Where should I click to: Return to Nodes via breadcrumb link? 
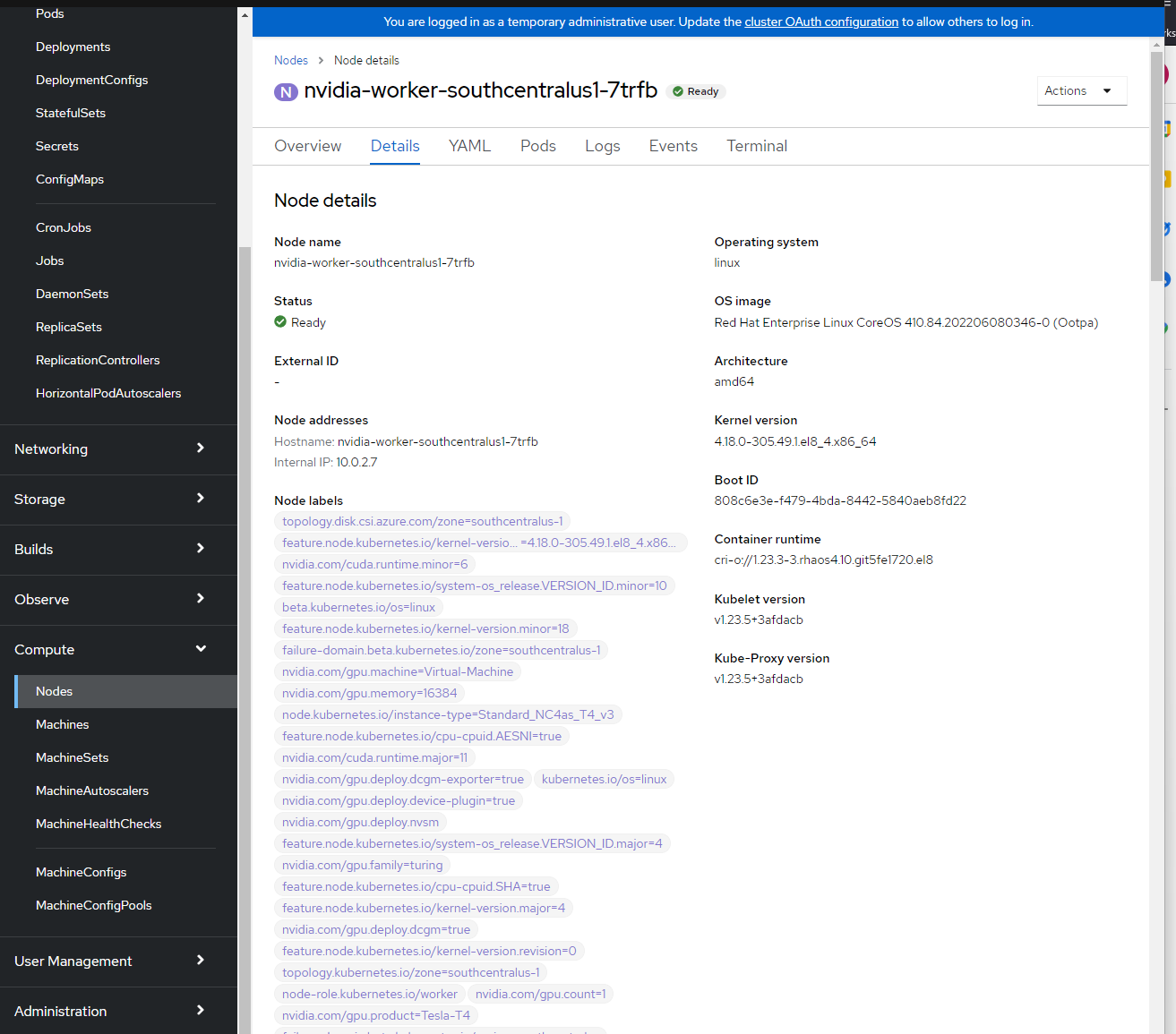point(291,60)
